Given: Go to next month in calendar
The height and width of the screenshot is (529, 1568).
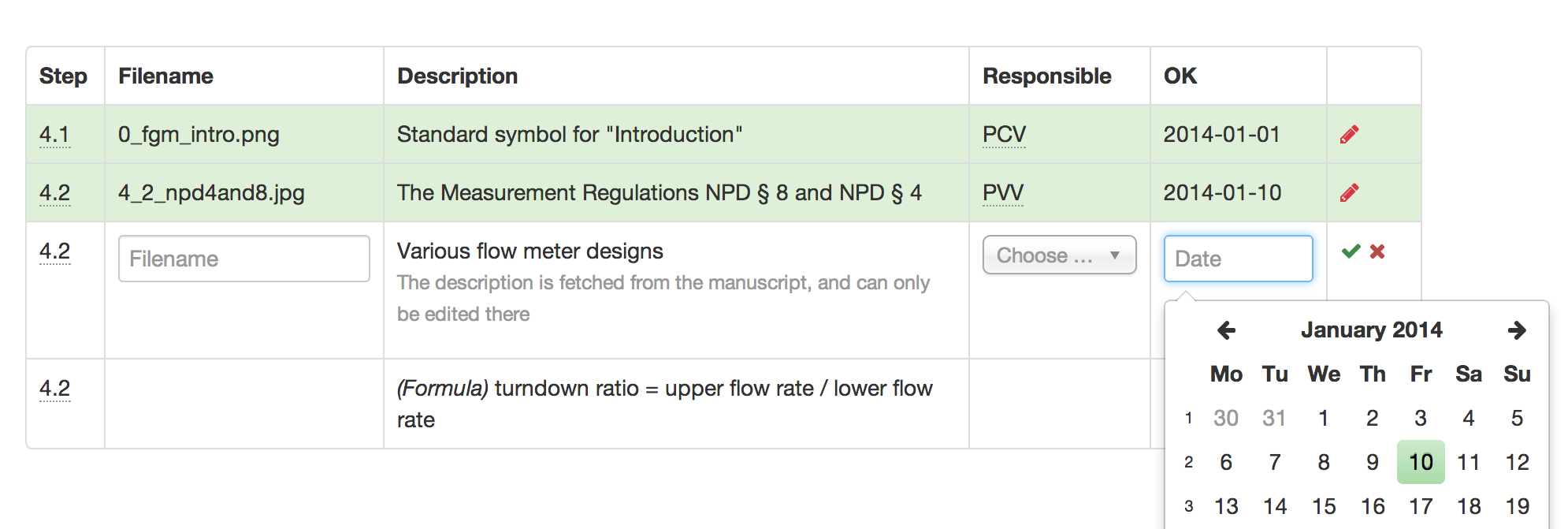Looking at the screenshot, I should 1517,330.
